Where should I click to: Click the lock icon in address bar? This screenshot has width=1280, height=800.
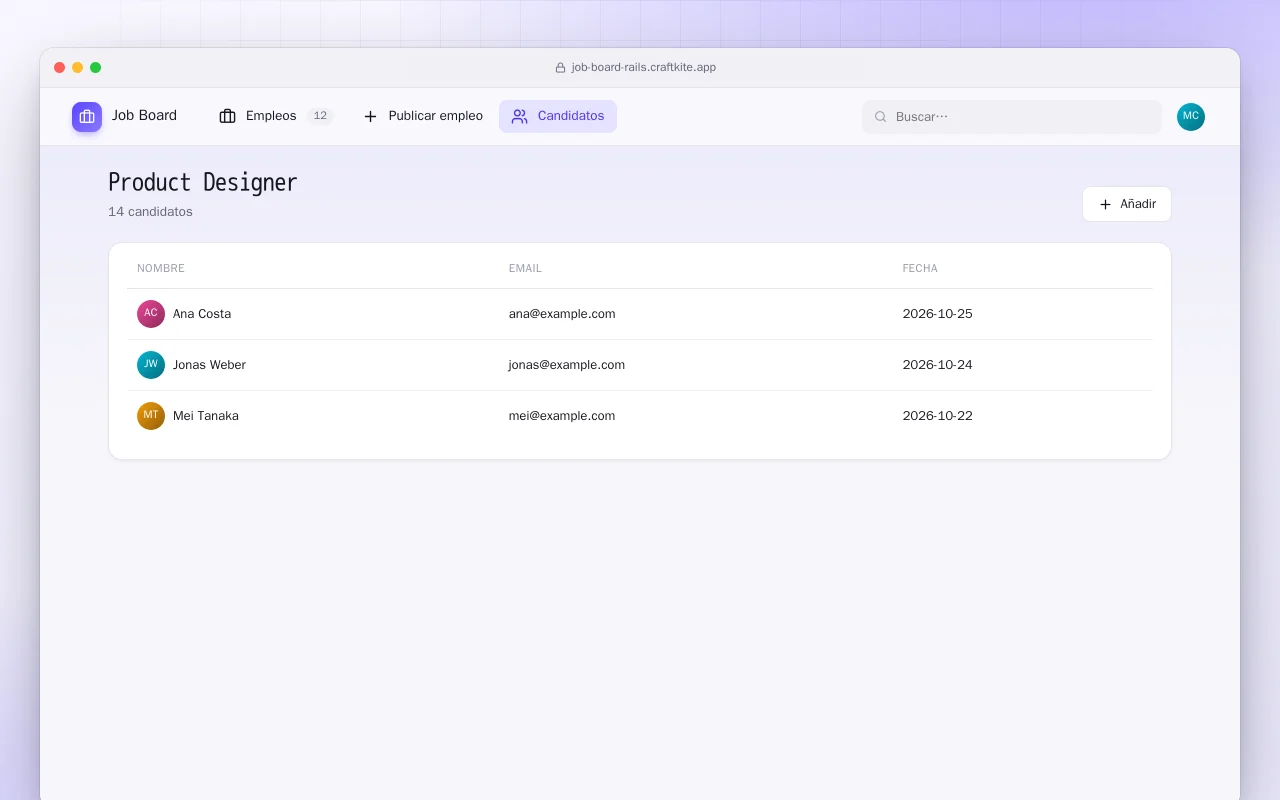[561, 68]
